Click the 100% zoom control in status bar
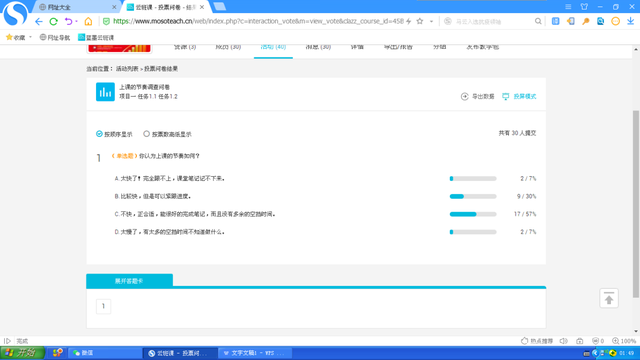Image resolution: width=640 pixels, height=360 pixels. pos(624,341)
